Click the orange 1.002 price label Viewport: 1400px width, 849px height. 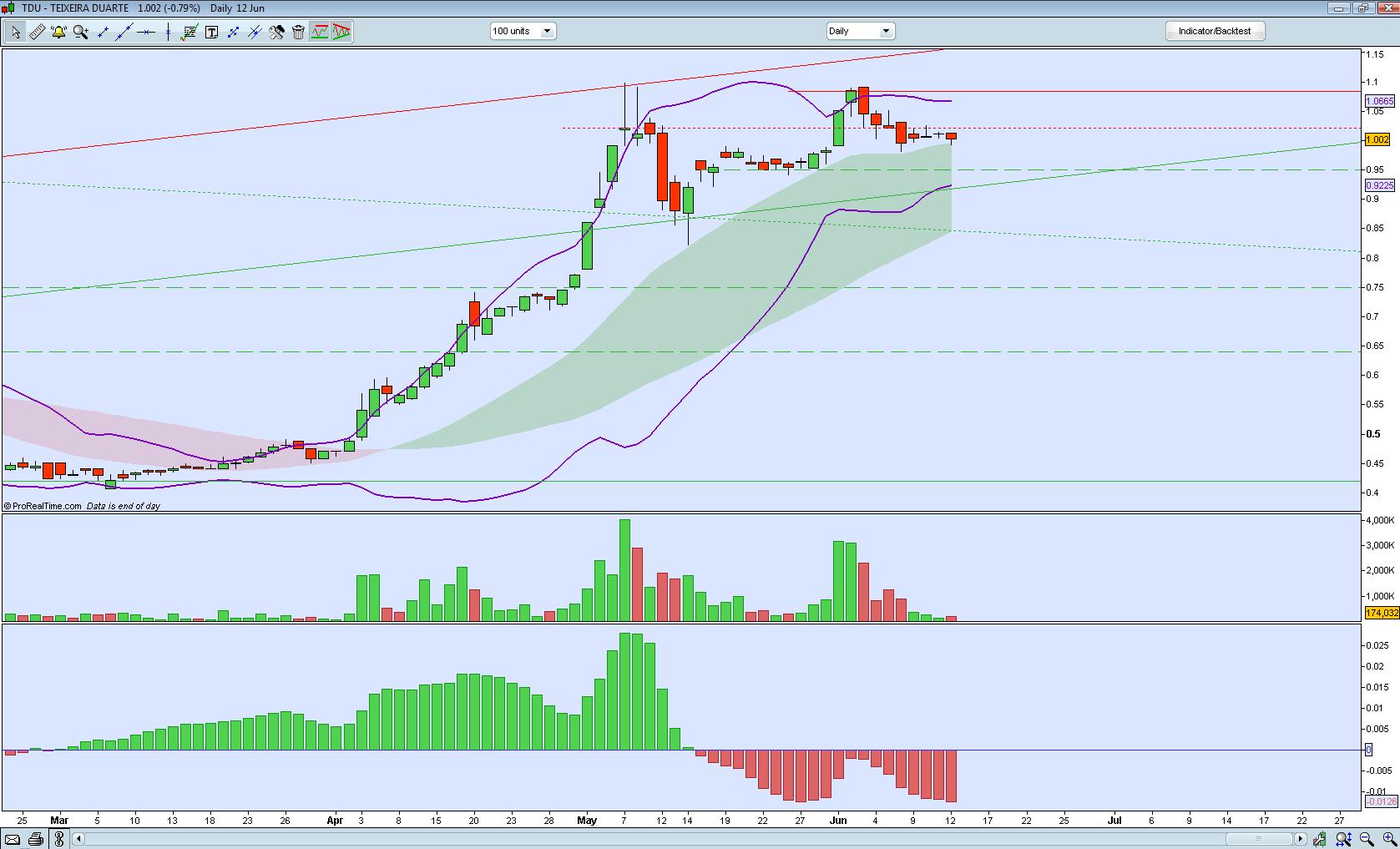pyautogui.click(x=1377, y=139)
